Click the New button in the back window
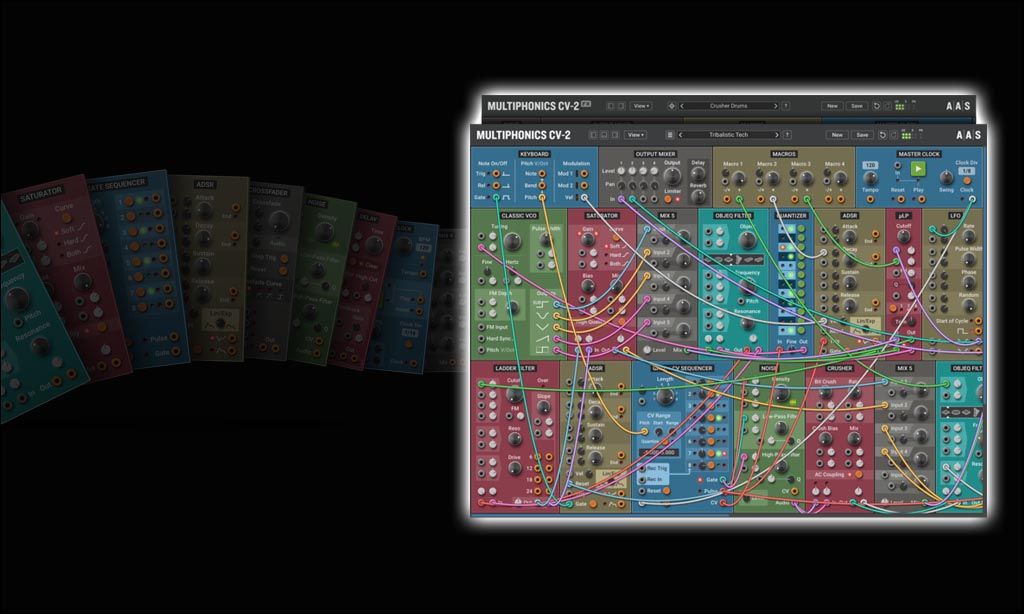 [x=832, y=106]
